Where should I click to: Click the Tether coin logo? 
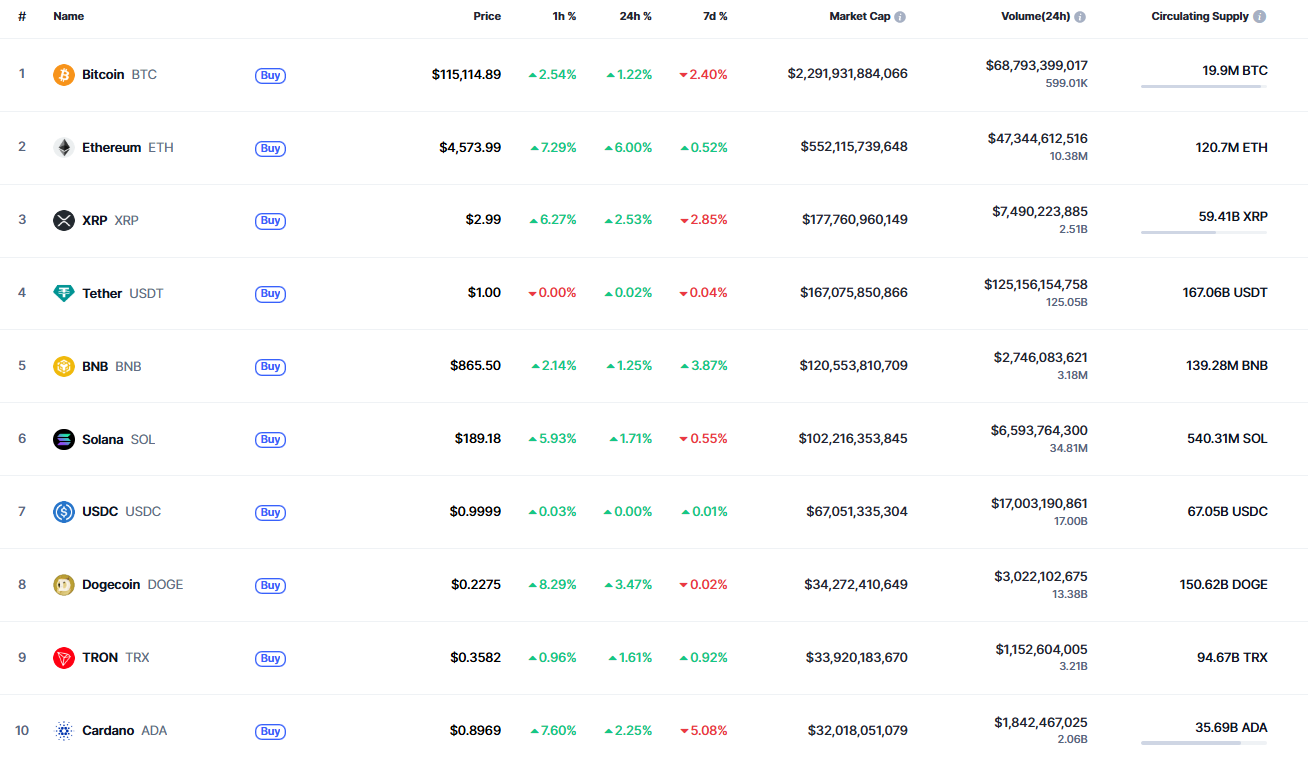64,293
